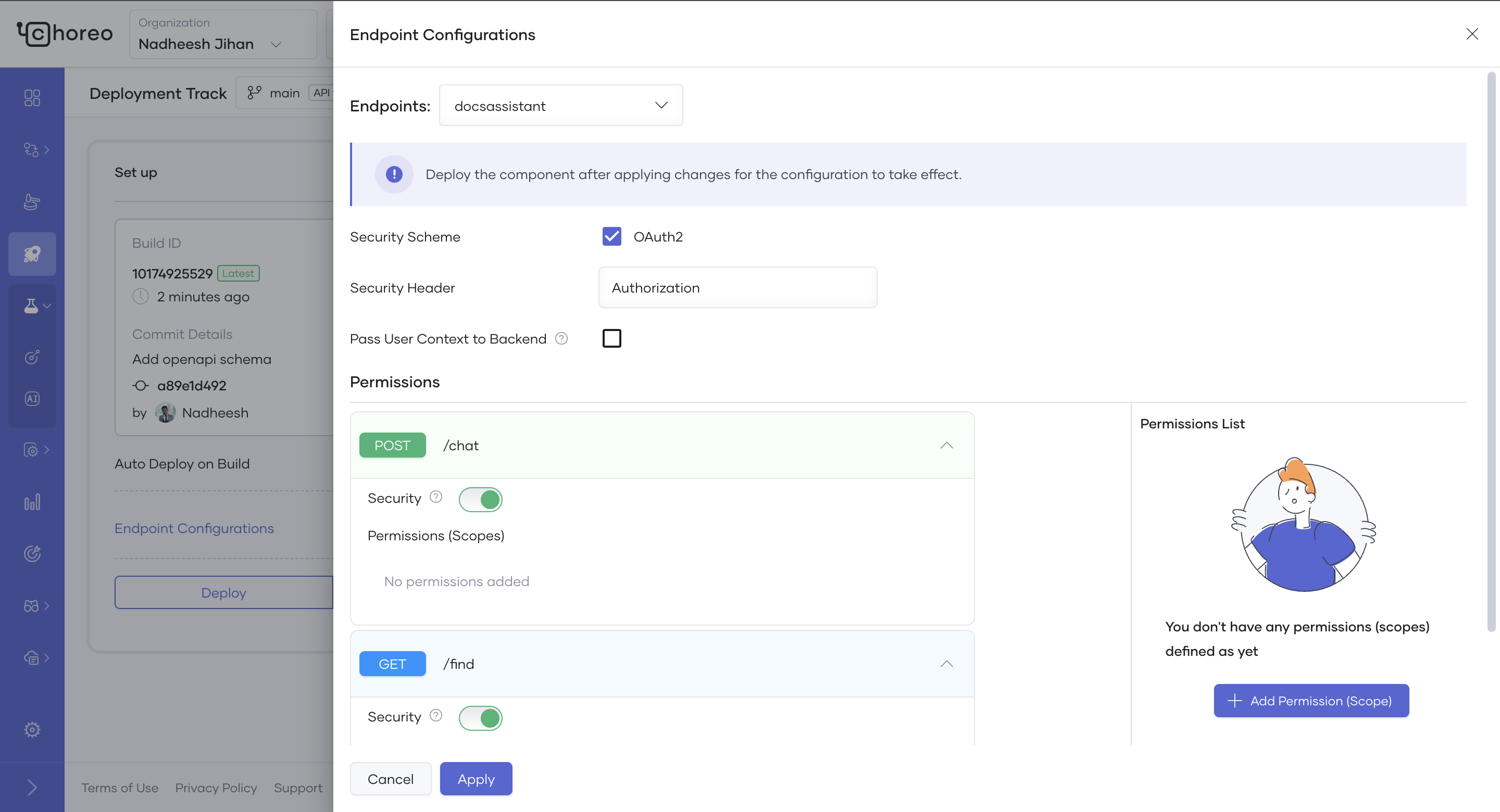The image size is (1500, 812).
Task: Click the Apply button
Action: point(476,778)
